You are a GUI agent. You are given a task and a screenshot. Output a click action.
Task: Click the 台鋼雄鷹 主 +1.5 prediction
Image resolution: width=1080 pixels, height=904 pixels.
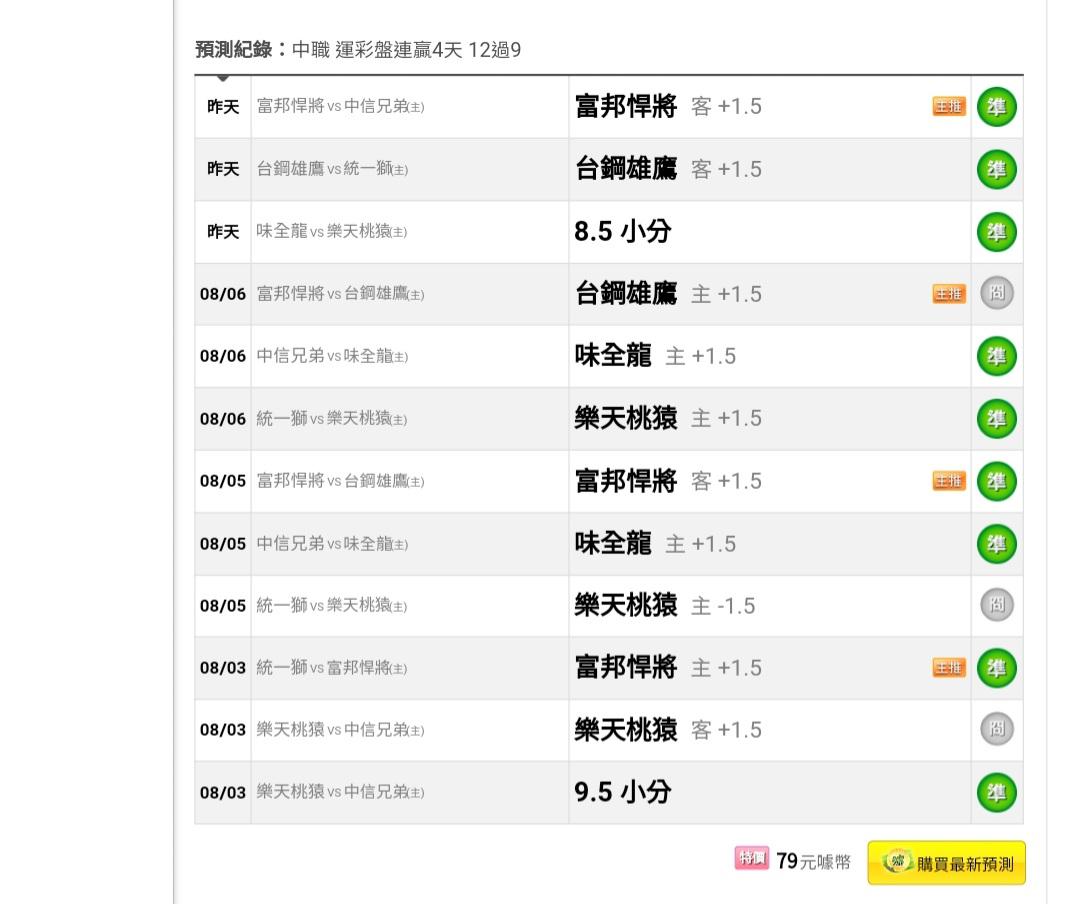pyautogui.click(x=668, y=294)
